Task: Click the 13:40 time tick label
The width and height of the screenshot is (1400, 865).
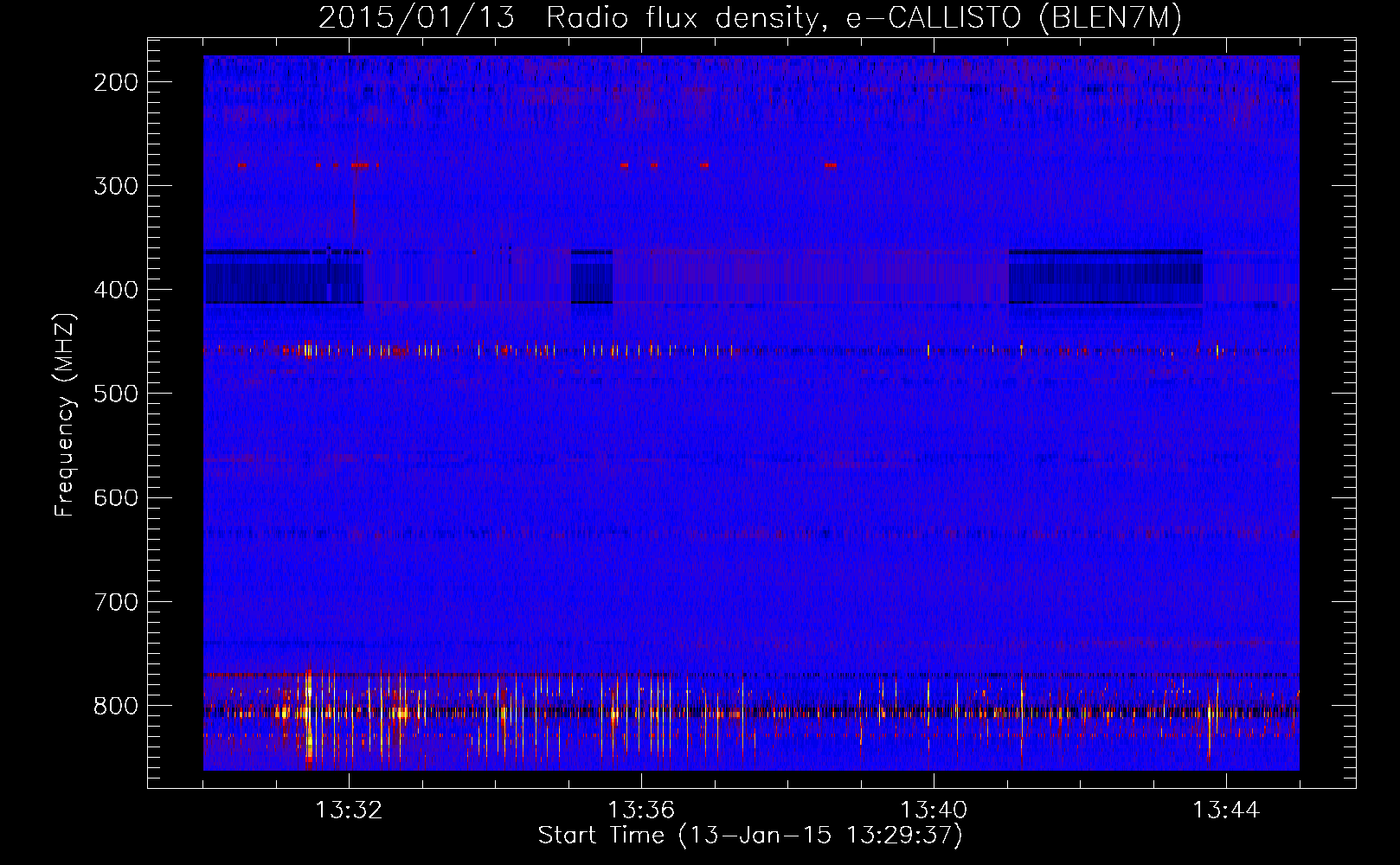Action: pyautogui.click(x=934, y=811)
